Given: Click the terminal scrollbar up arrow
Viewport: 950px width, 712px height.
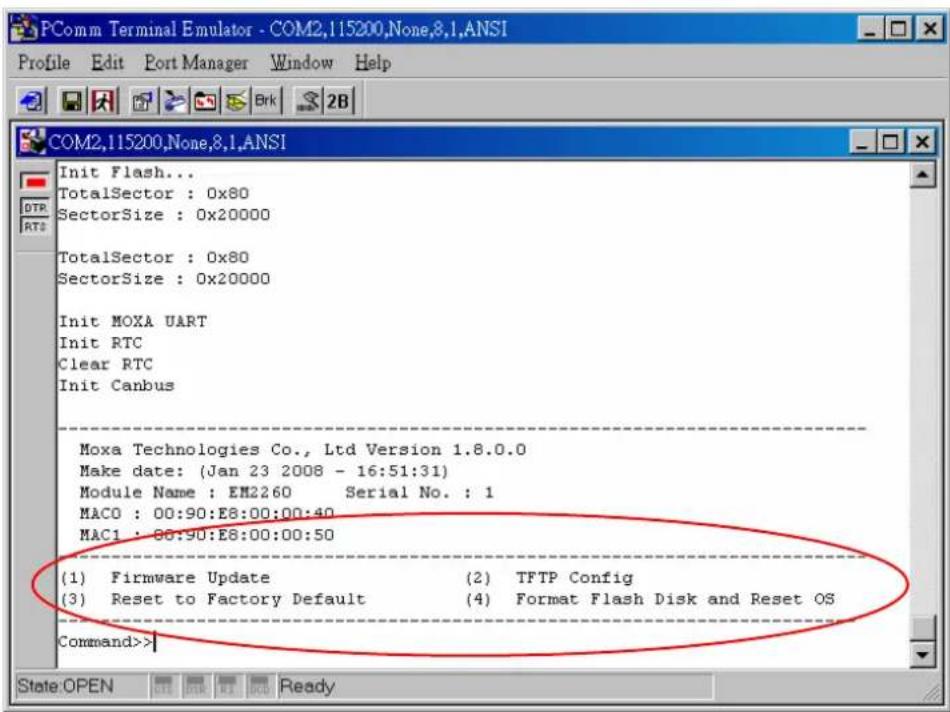Looking at the screenshot, I should tap(923, 175).
